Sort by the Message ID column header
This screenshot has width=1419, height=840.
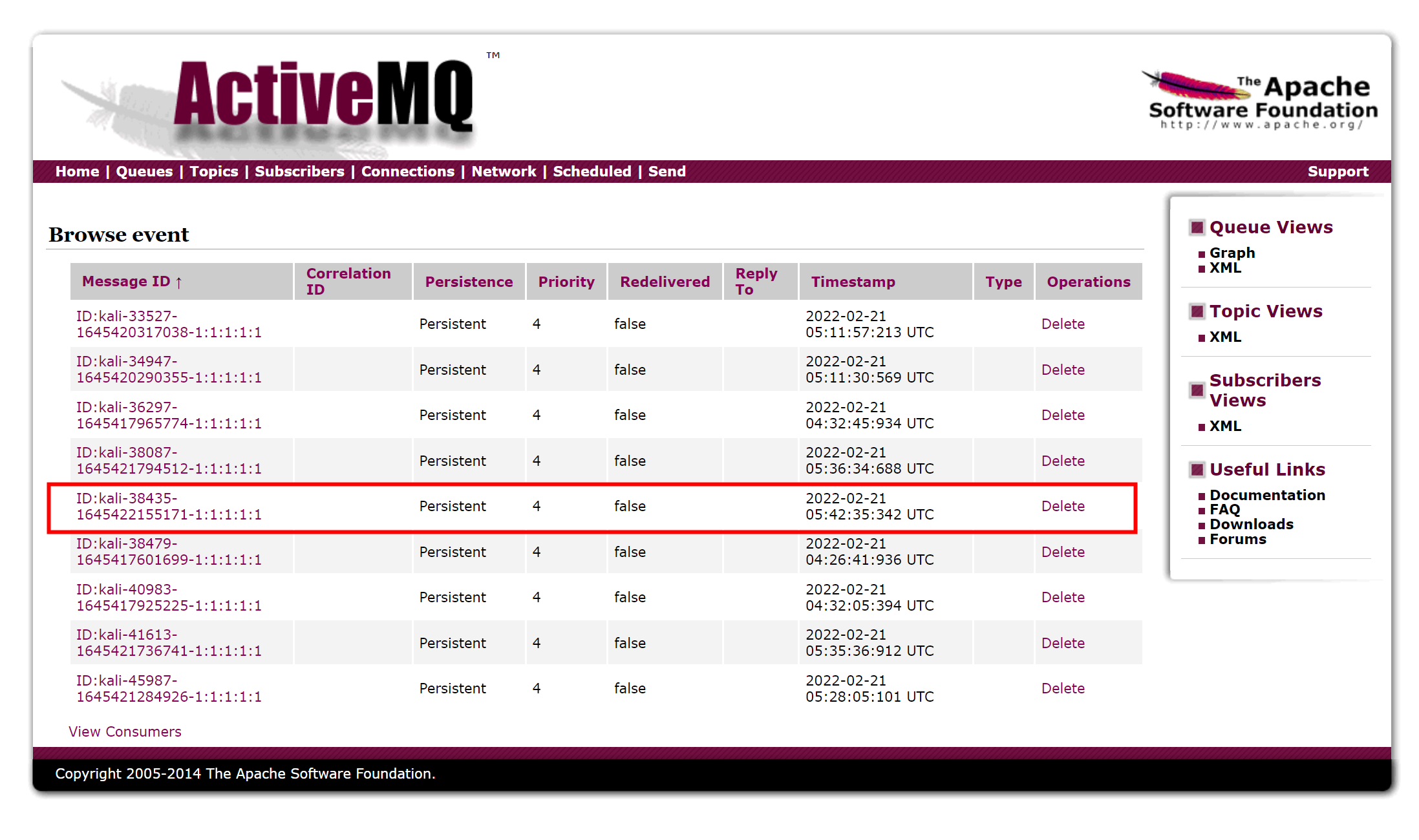126,282
